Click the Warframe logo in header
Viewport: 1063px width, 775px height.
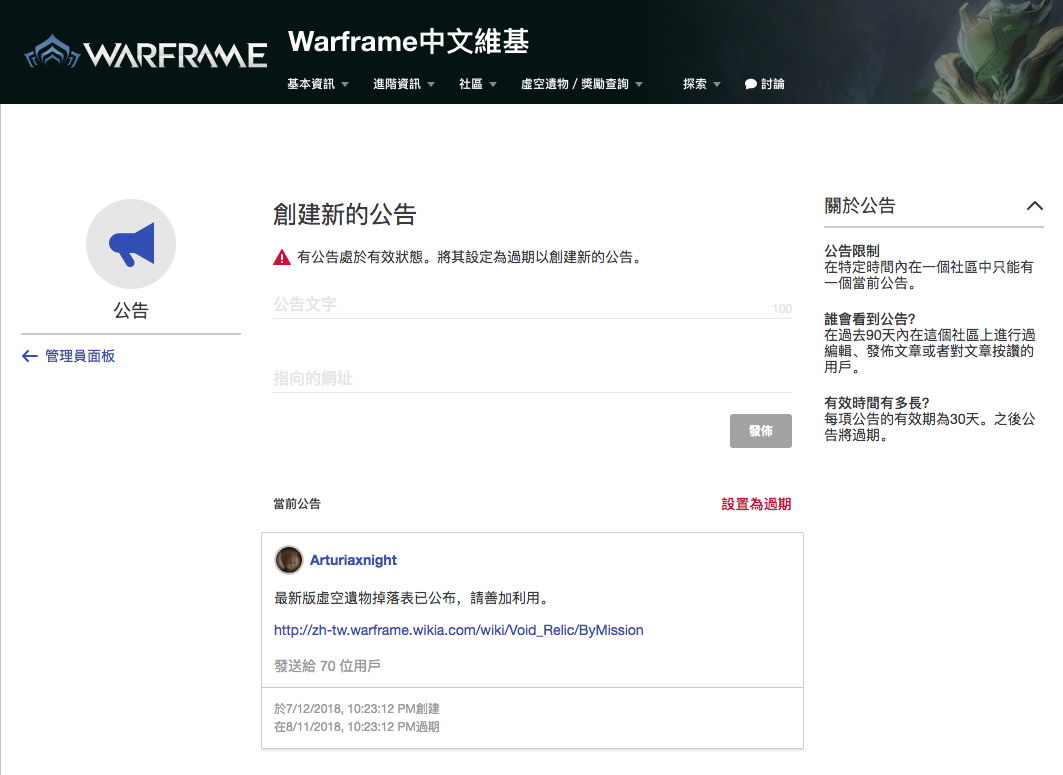click(145, 52)
